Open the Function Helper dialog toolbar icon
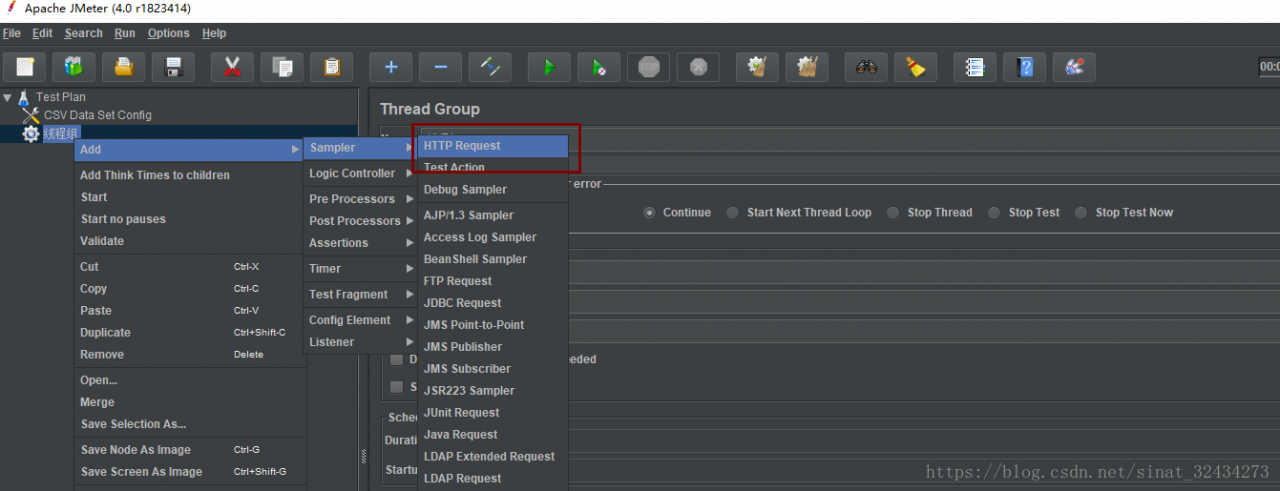1280x491 pixels. [975, 67]
